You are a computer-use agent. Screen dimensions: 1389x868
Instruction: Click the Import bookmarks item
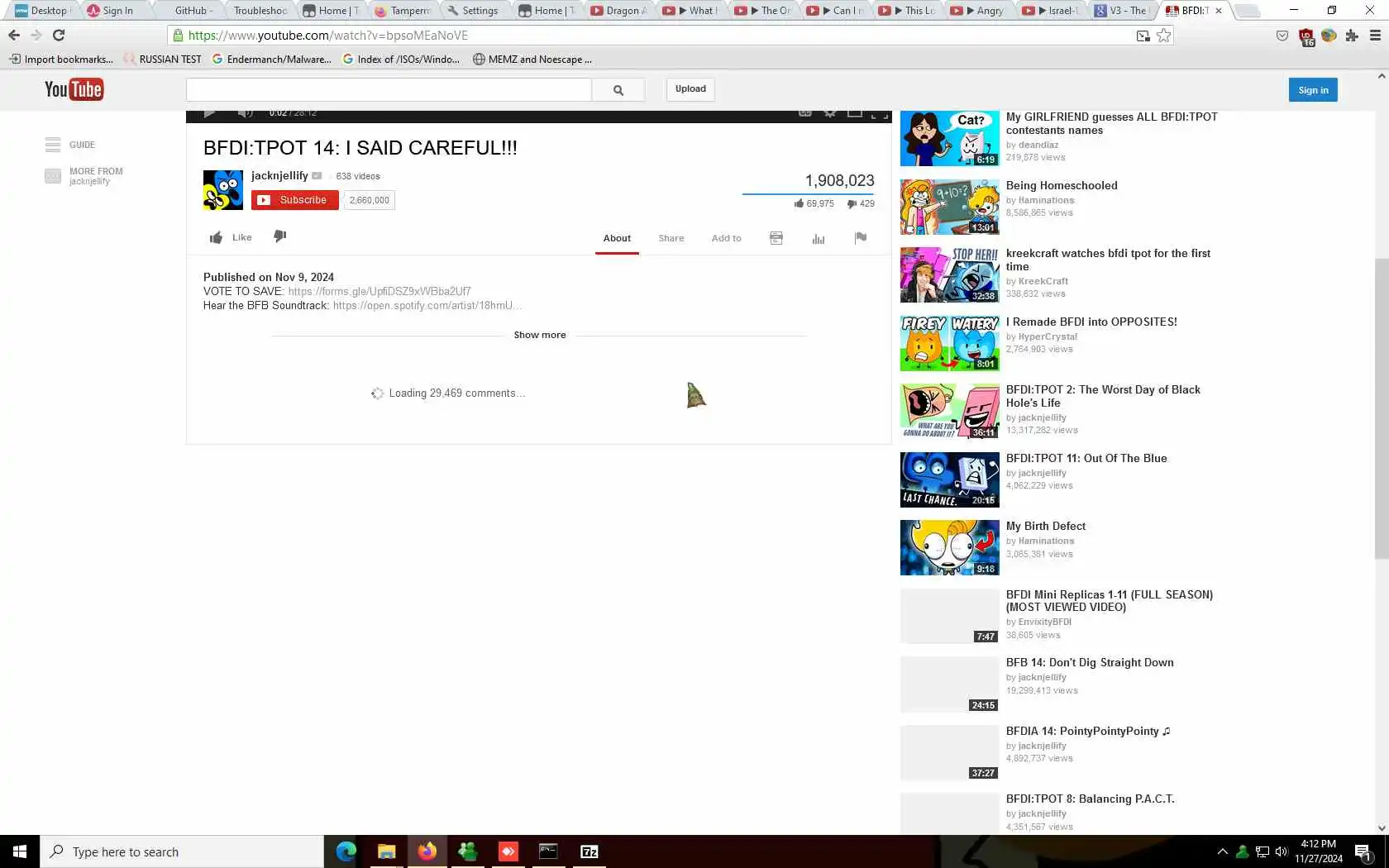pyautogui.click(x=61, y=60)
